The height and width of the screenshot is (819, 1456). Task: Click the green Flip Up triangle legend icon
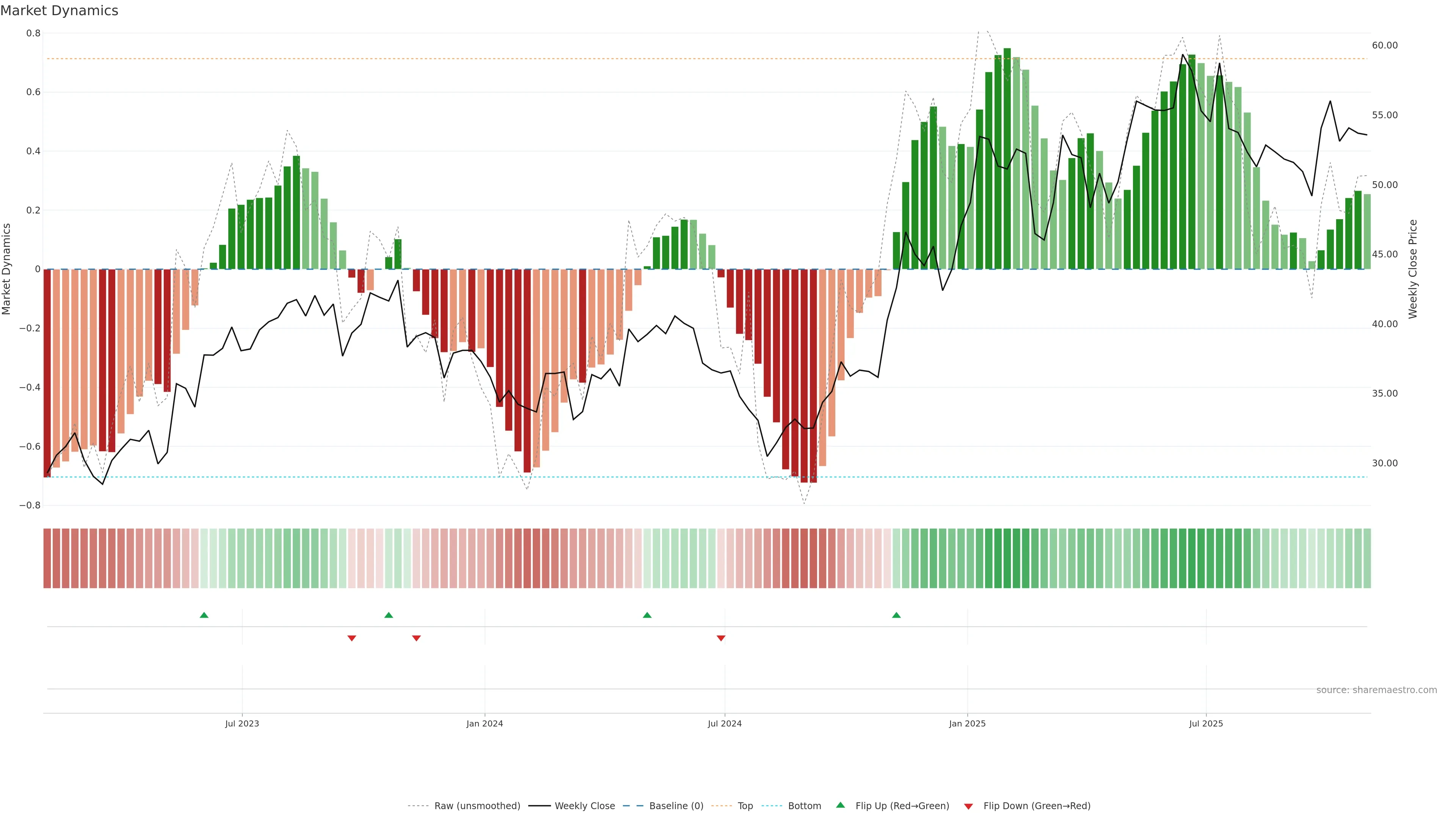(x=841, y=805)
